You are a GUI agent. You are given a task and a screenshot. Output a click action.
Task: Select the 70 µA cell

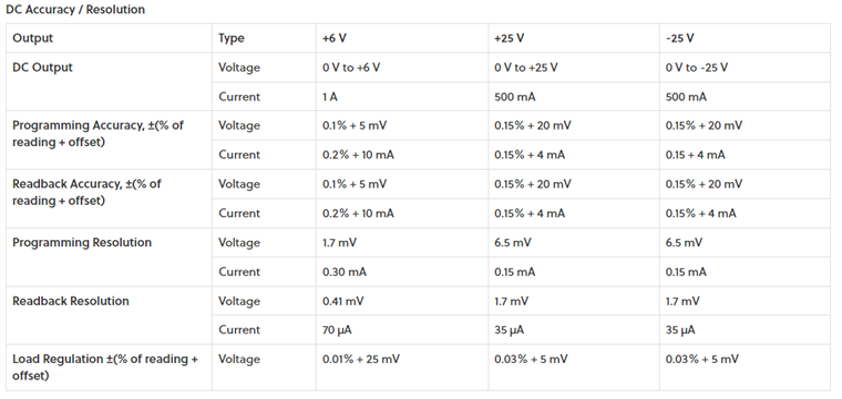337,330
